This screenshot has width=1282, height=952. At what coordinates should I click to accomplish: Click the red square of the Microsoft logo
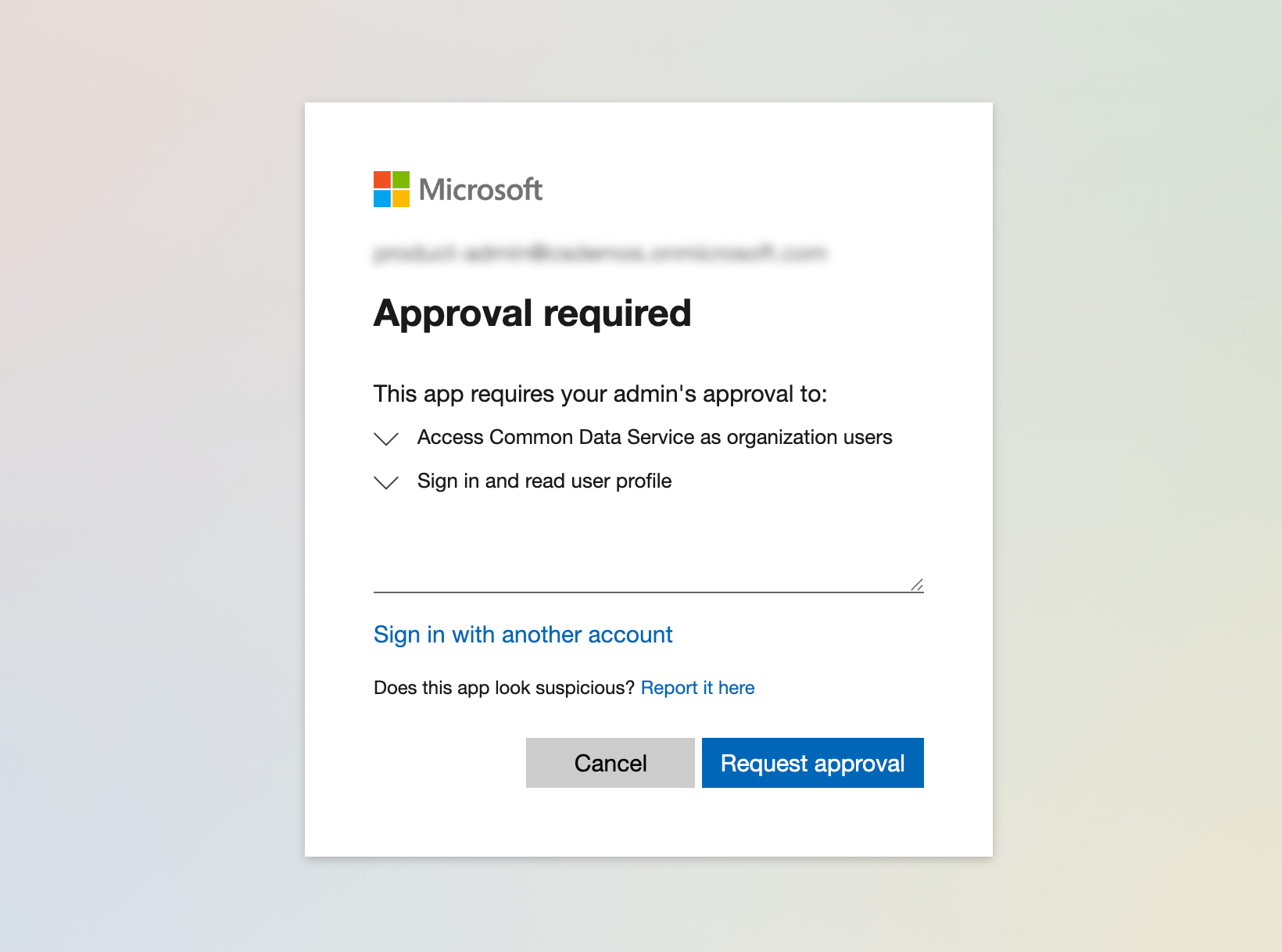381,179
